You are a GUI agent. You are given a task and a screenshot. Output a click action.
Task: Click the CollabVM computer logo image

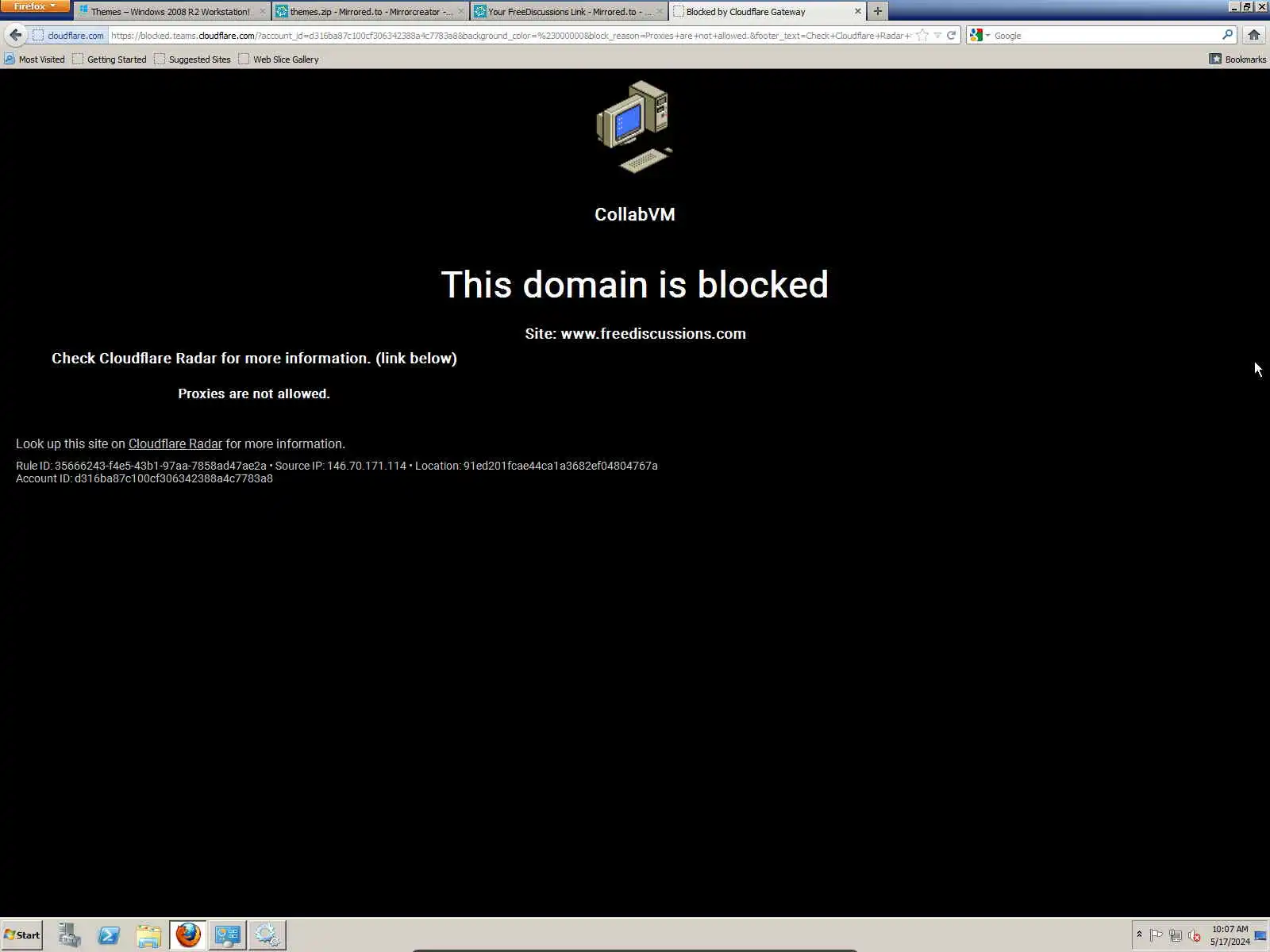[x=634, y=126]
